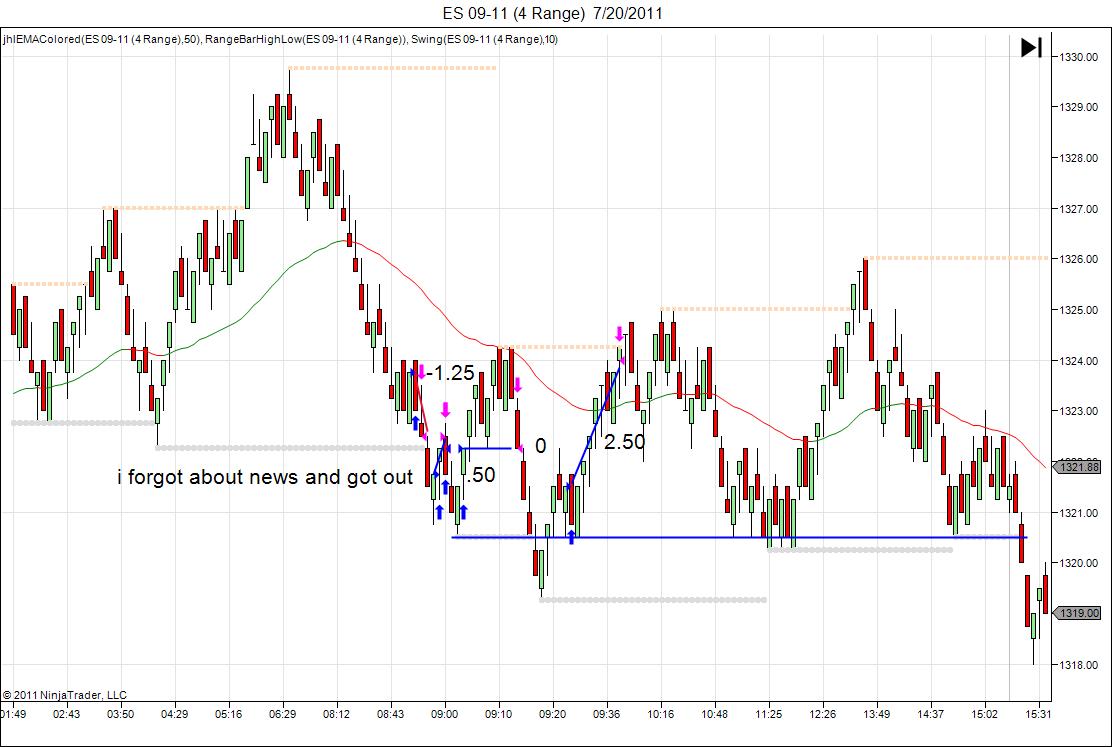1112x747 pixels.
Task: Click the 1324.00 price axis label
Action: tap(1078, 361)
